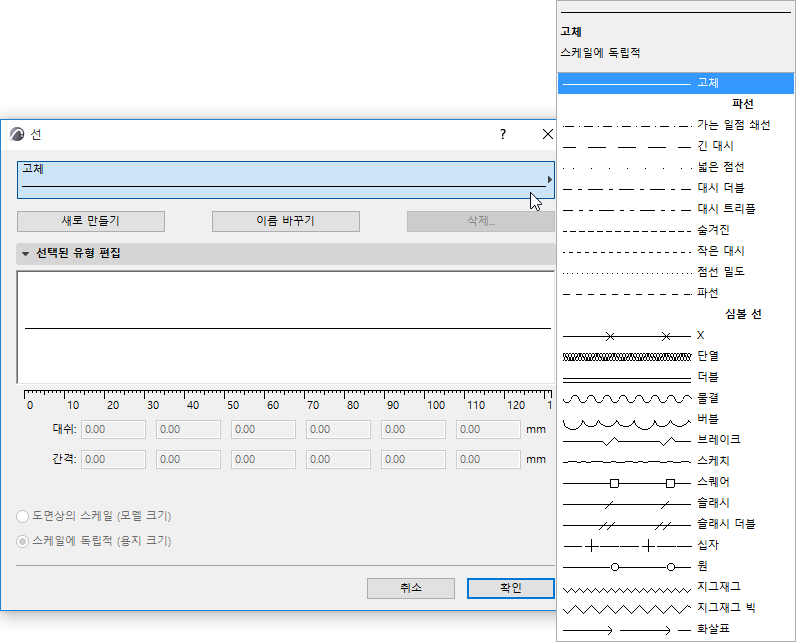Close the 선 dialog window
Viewport: 796px width, 642px height.
pos(547,134)
